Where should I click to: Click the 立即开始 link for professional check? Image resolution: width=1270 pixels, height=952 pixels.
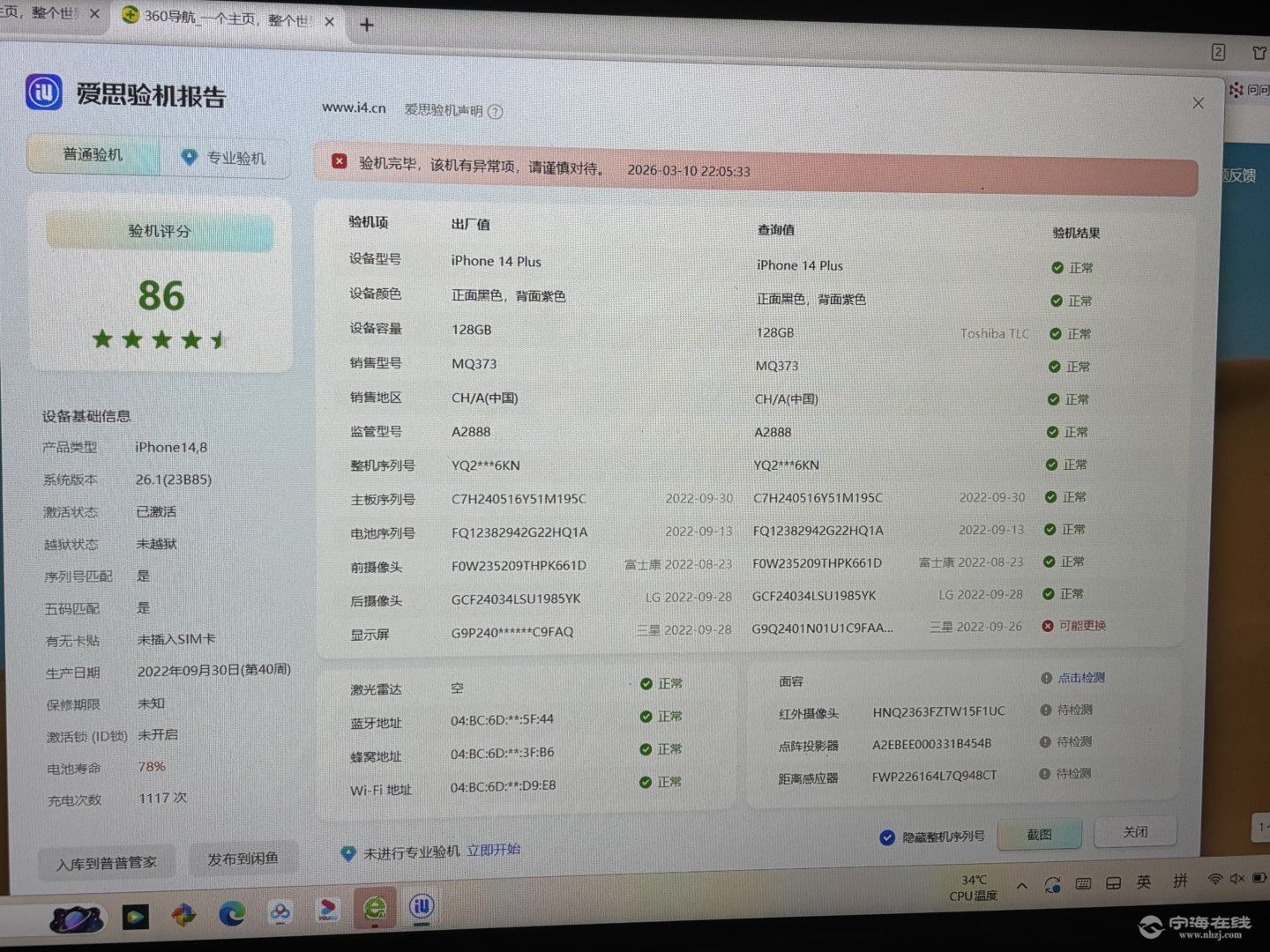[493, 850]
